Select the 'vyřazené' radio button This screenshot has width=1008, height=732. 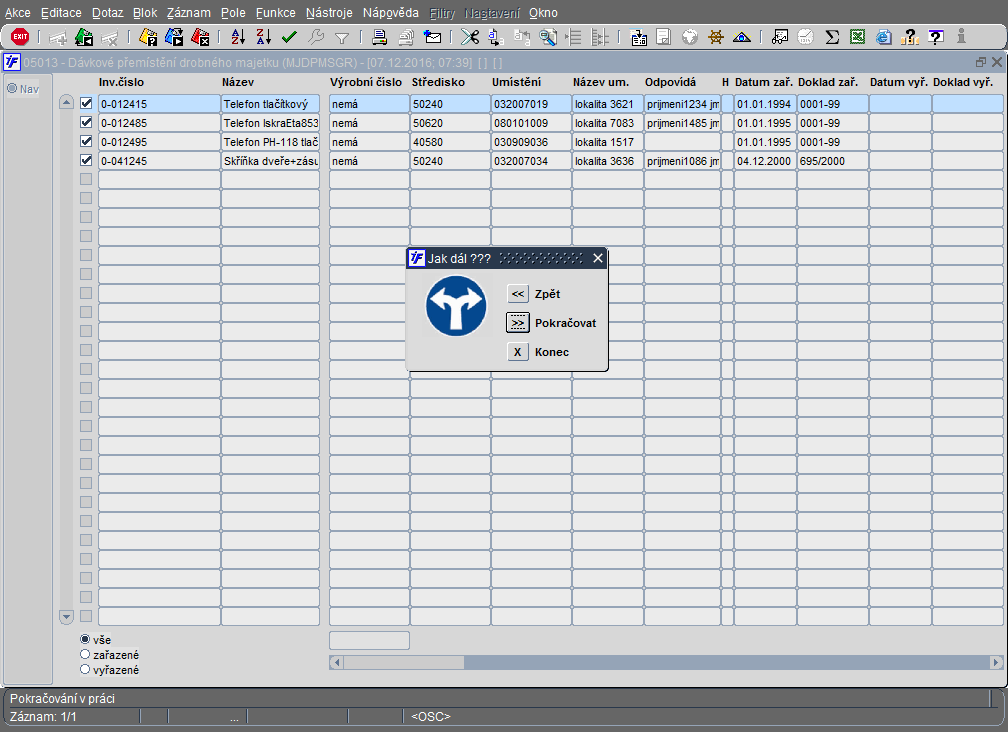coord(85,670)
